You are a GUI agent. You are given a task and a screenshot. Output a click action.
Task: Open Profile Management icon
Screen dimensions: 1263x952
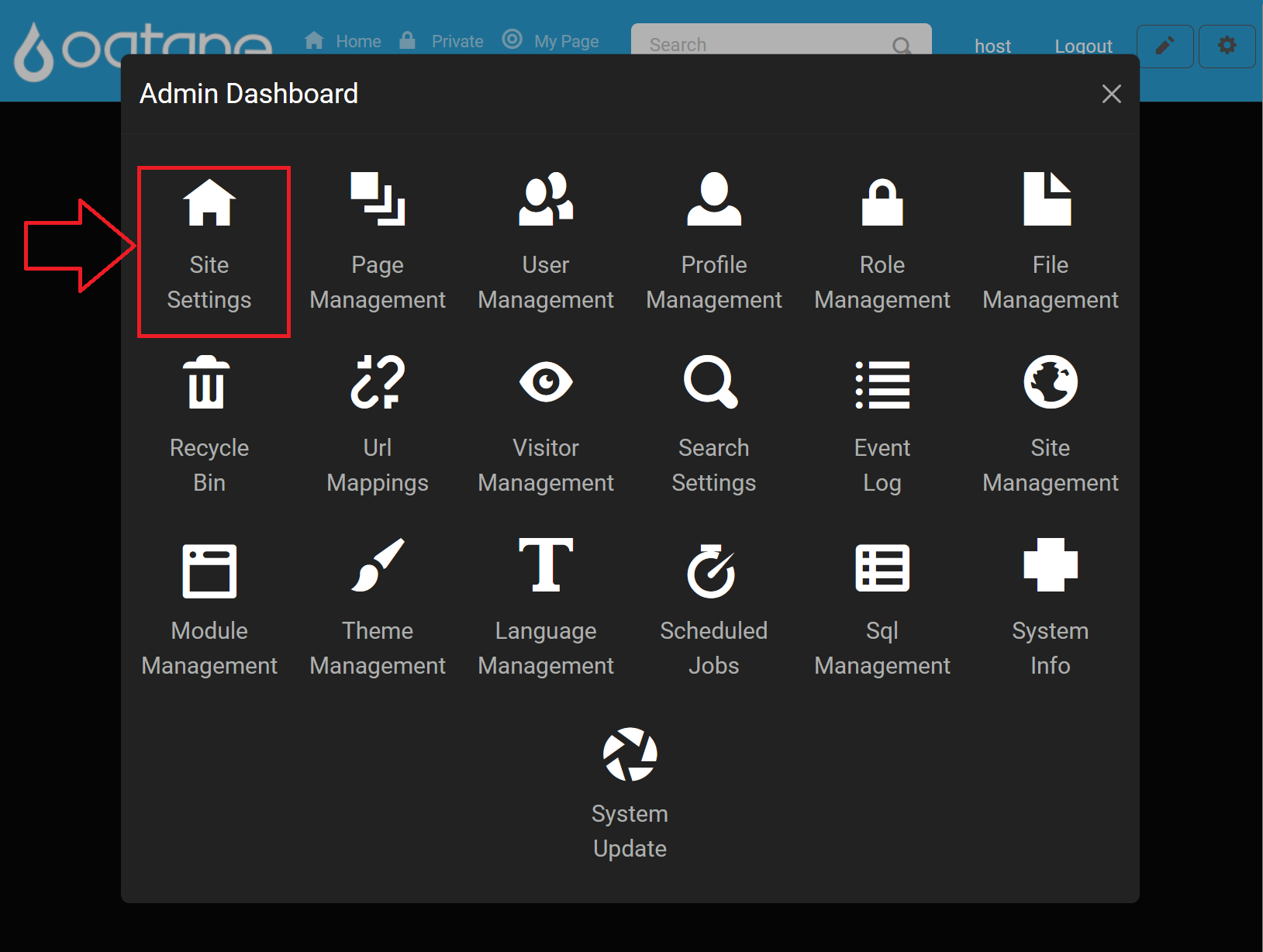pos(714,199)
